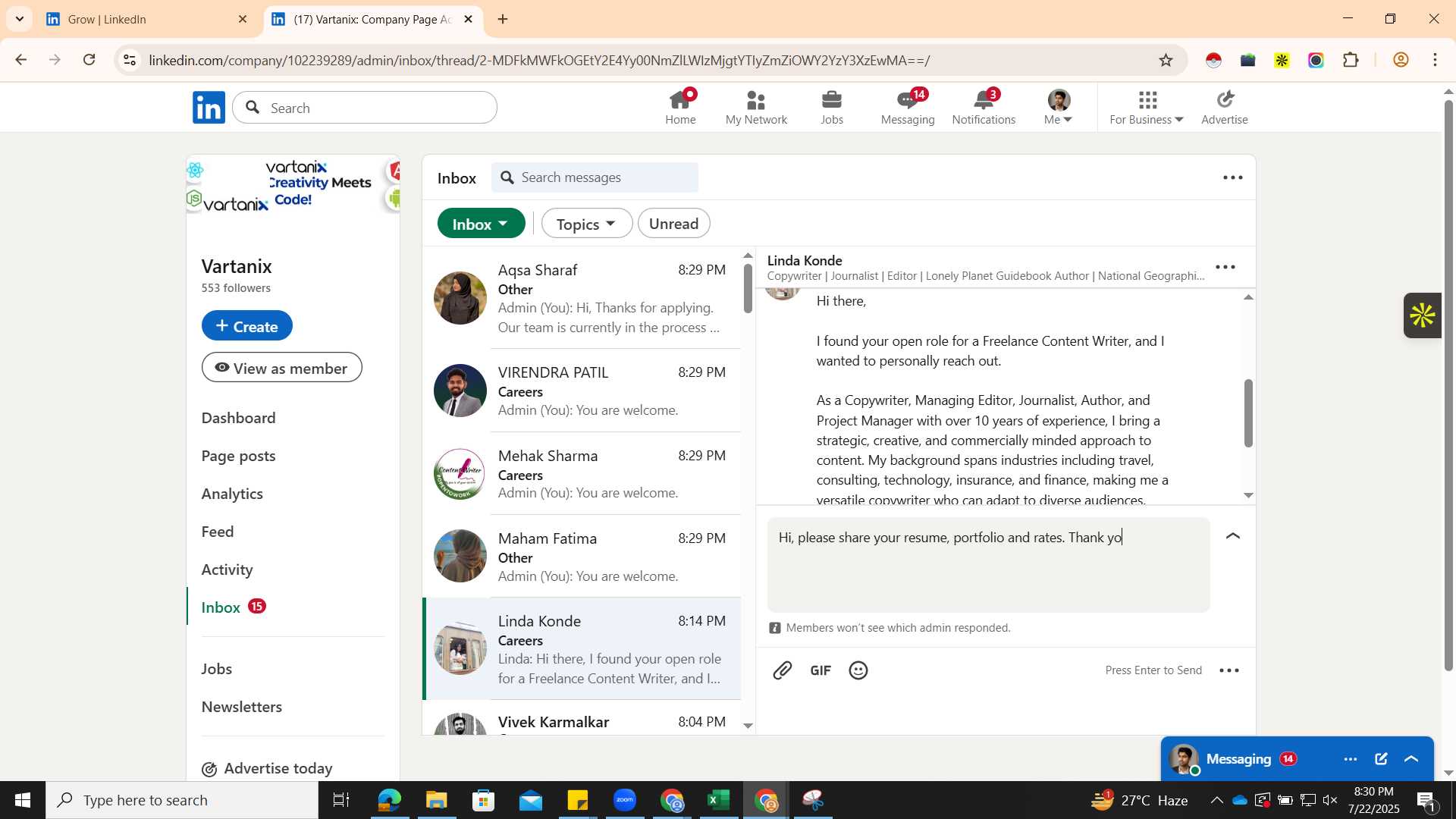Open File Explorer from the taskbar
The width and height of the screenshot is (1456, 819).
(437, 800)
